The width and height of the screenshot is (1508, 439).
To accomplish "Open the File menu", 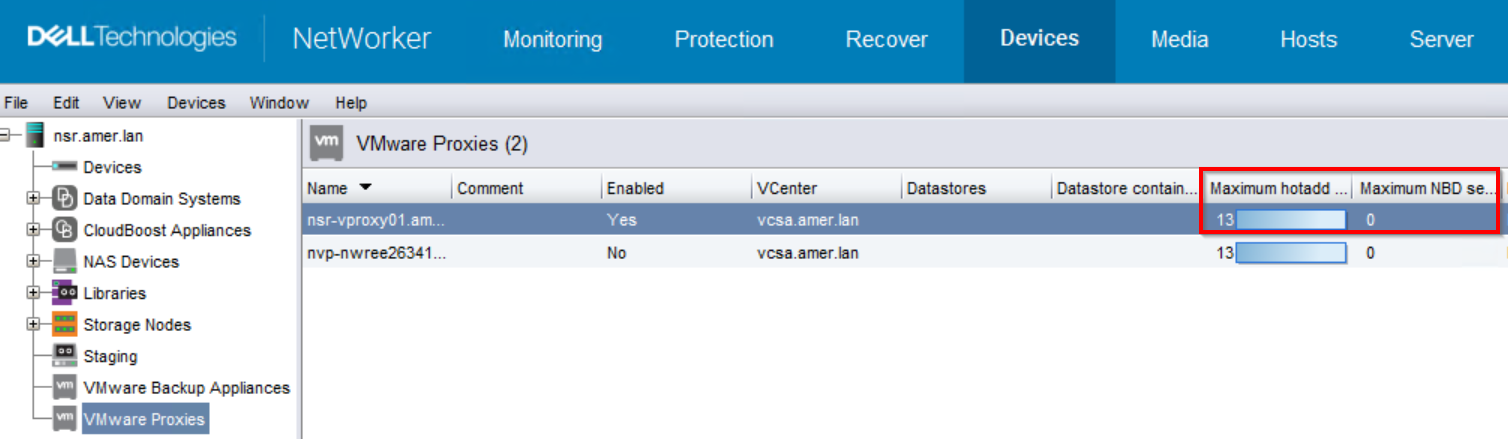I will point(16,103).
